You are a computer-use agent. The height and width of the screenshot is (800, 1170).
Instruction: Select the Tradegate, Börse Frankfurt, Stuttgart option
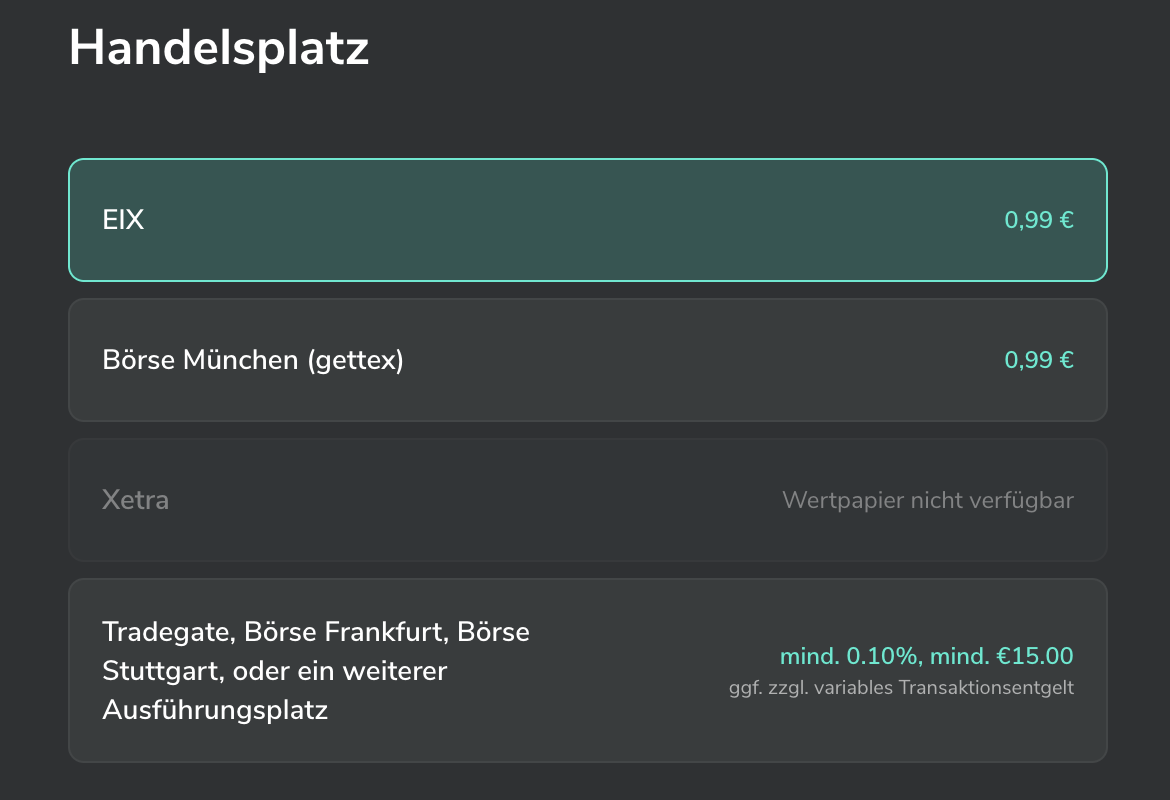(x=587, y=670)
